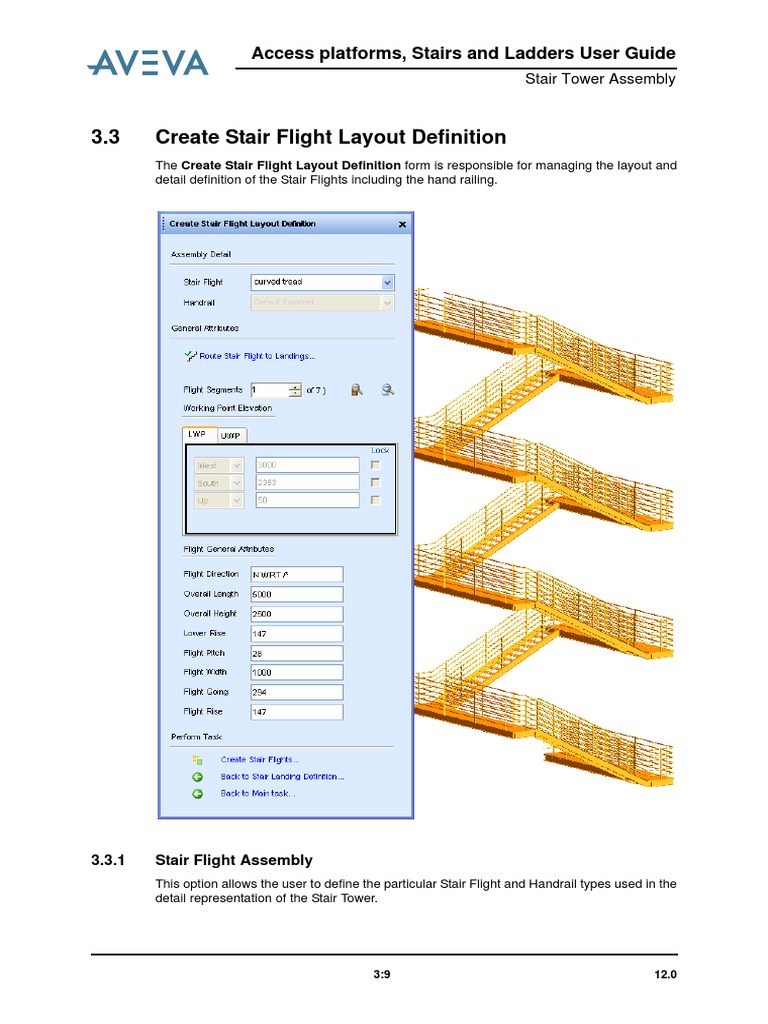Image resolution: width=768 pixels, height=1024 pixels.
Task: Close the Create Stair Flight Layout Definition form
Action: pyautogui.click(x=402, y=224)
